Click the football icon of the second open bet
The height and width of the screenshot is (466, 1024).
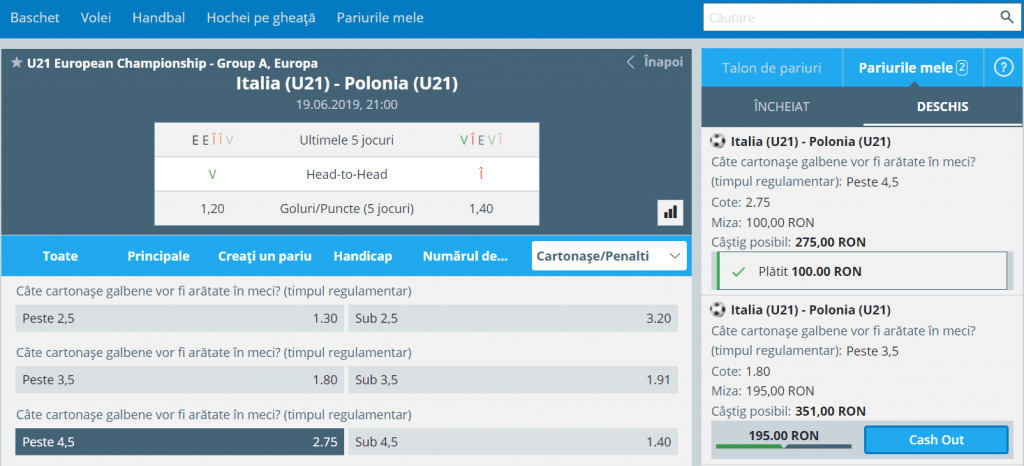[x=718, y=310]
